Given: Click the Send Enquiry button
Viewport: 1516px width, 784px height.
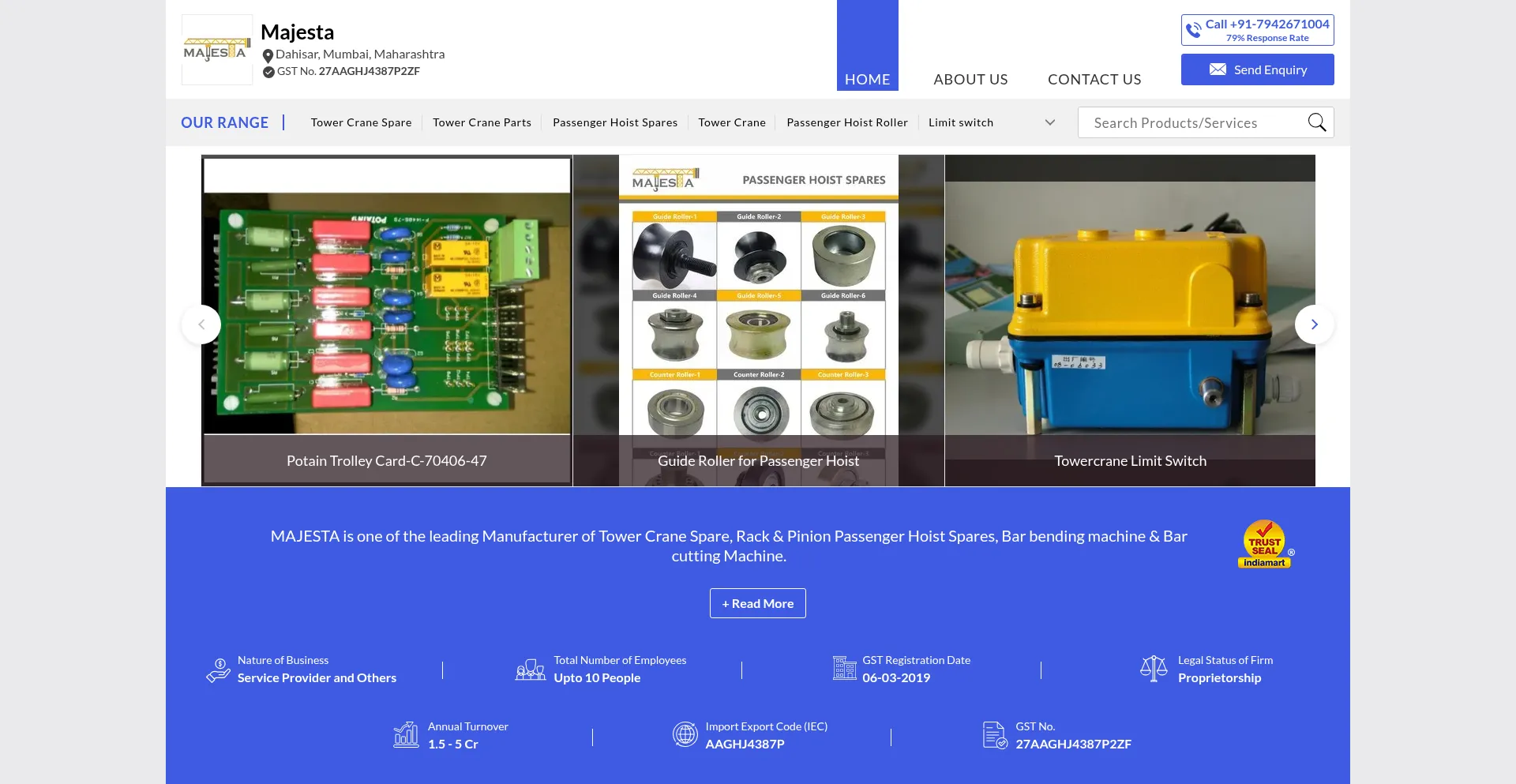Looking at the screenshot, I should point(1258,69).
